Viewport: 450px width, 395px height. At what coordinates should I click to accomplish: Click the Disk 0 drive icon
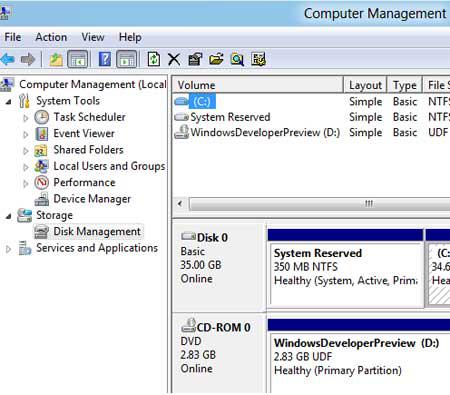click(188, 236)
